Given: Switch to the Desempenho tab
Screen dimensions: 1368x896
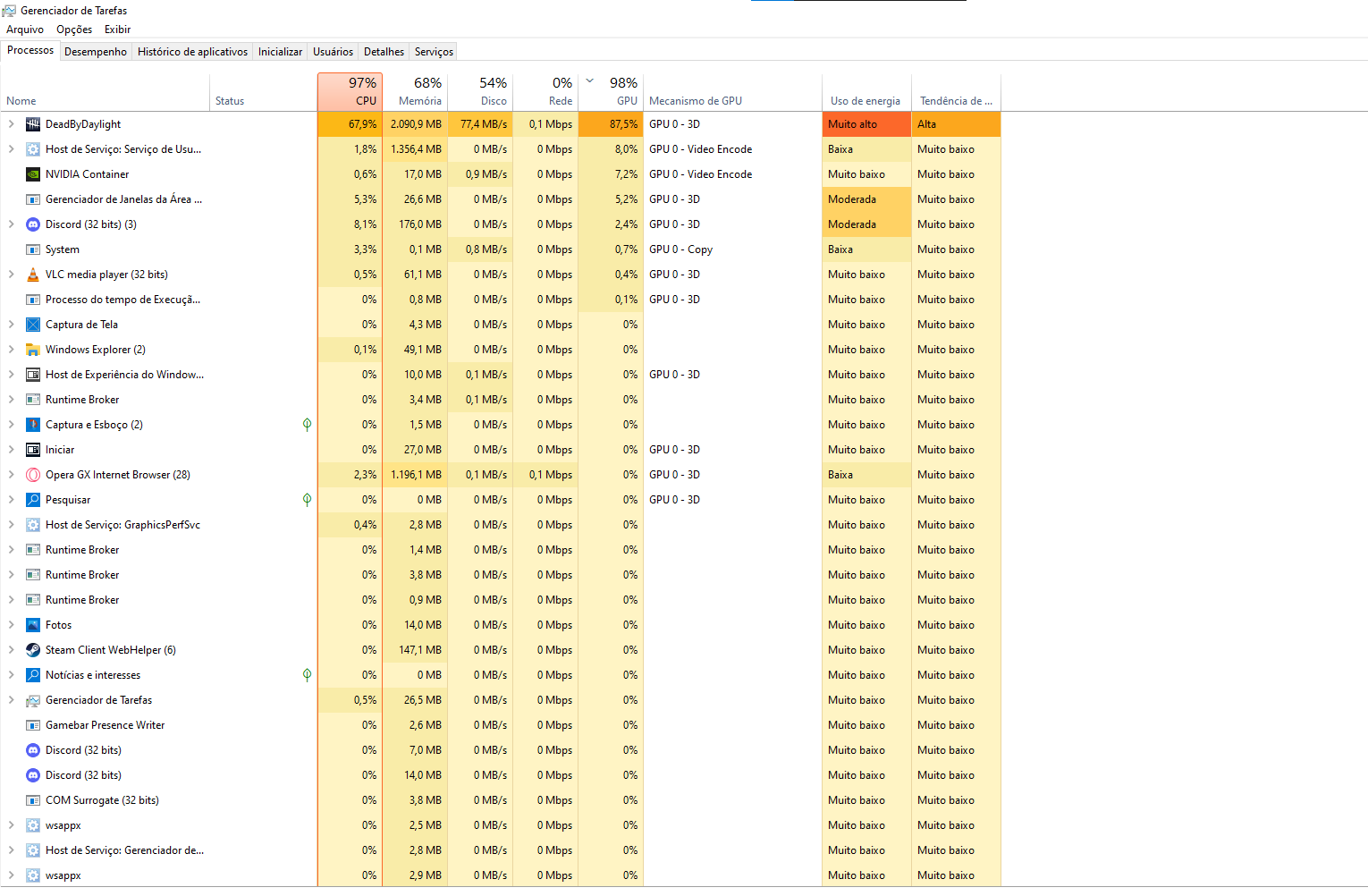Looking at the screenshot, I should pos(96,52).
